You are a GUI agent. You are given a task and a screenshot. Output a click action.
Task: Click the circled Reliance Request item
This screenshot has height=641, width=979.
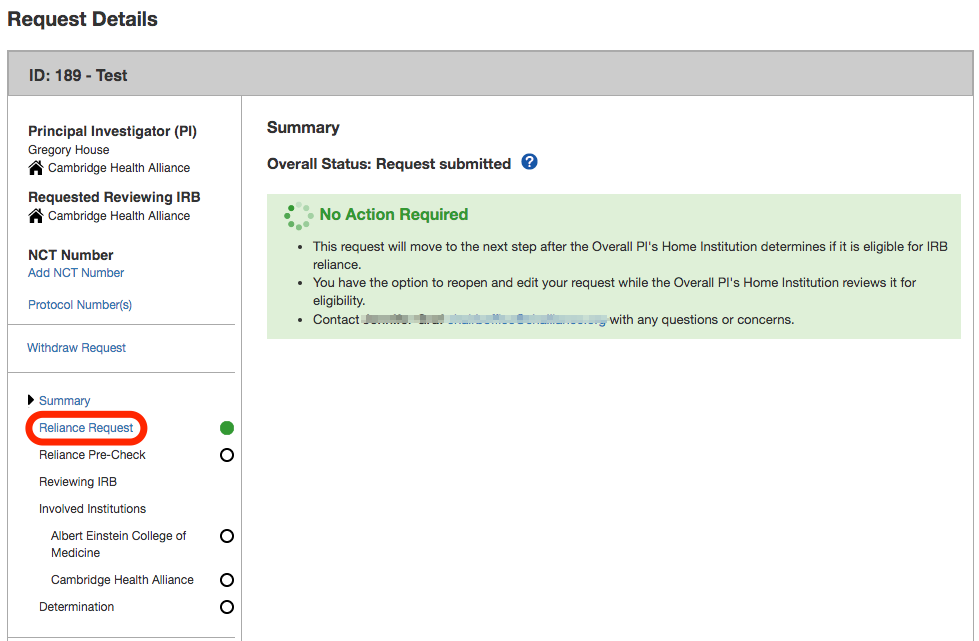85,427
